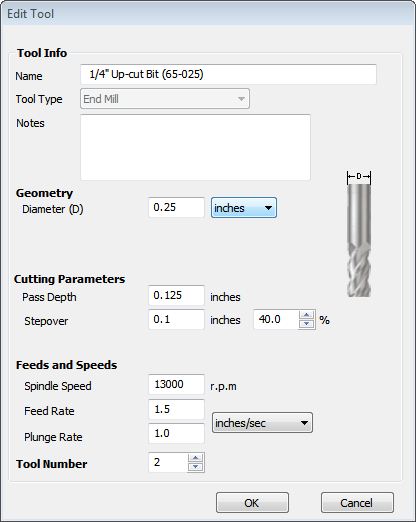Cancel the Edit Tool dialog
The height and width of the screenshot is (522, 416).
coord(357,503)
